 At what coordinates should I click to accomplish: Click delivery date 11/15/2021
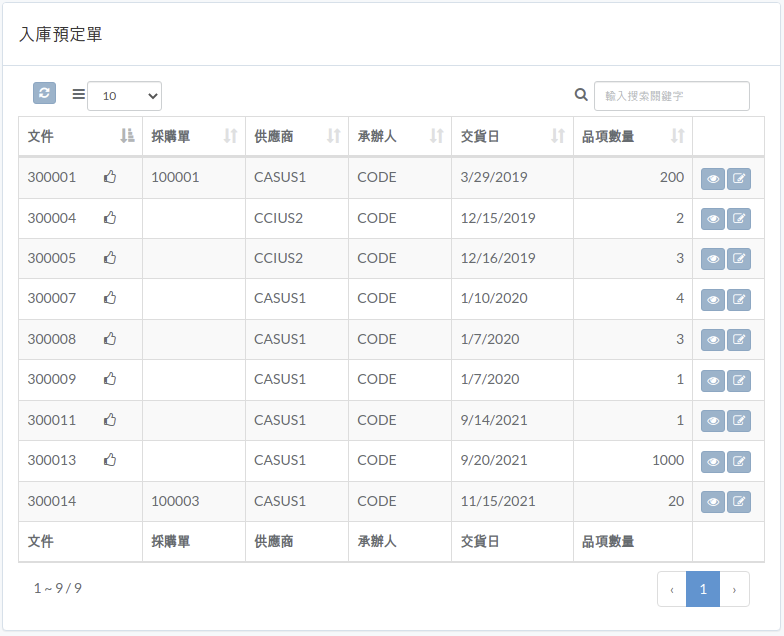pos(498,501)
